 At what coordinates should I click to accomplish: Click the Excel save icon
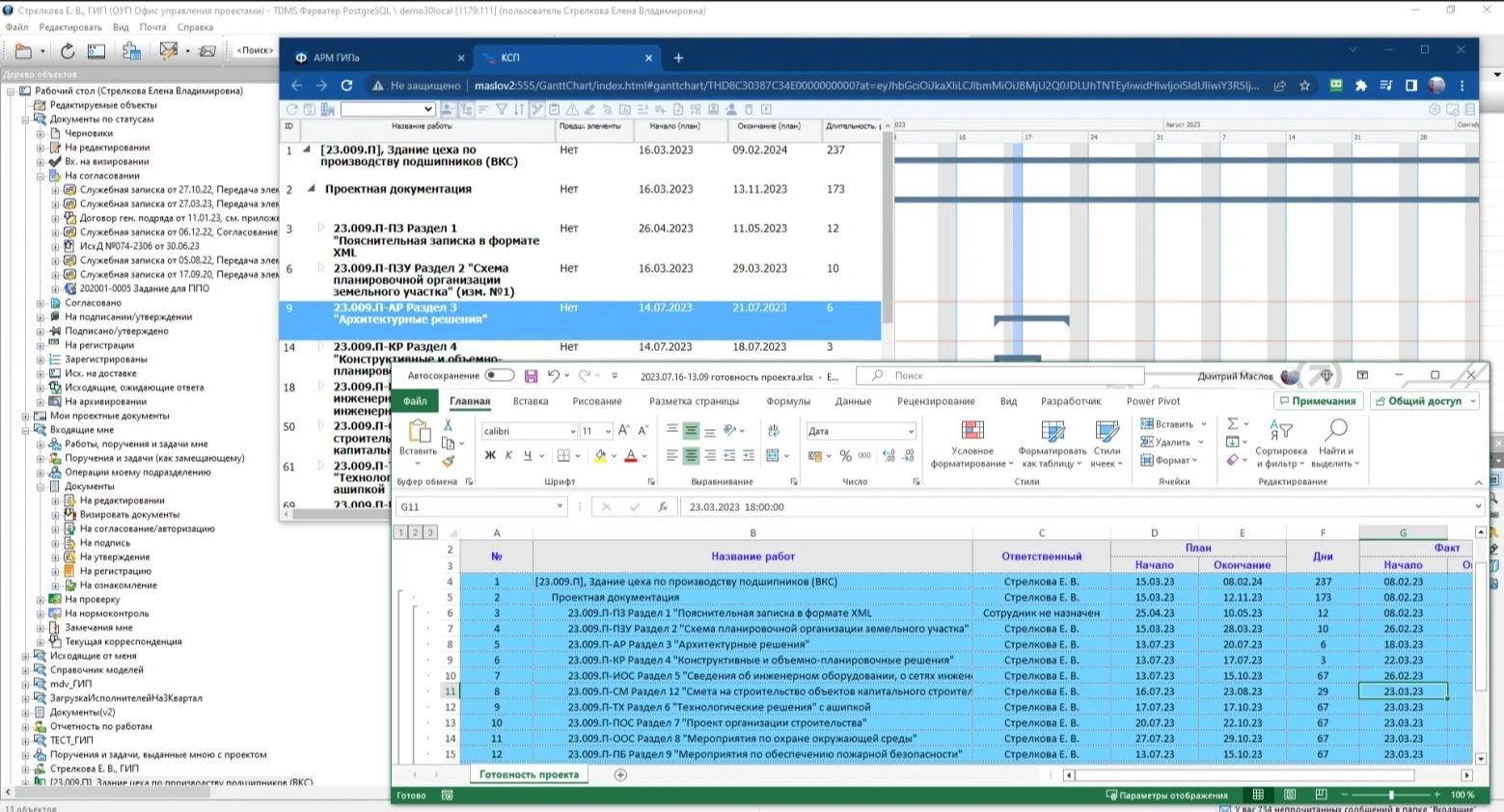pos(531,376)
